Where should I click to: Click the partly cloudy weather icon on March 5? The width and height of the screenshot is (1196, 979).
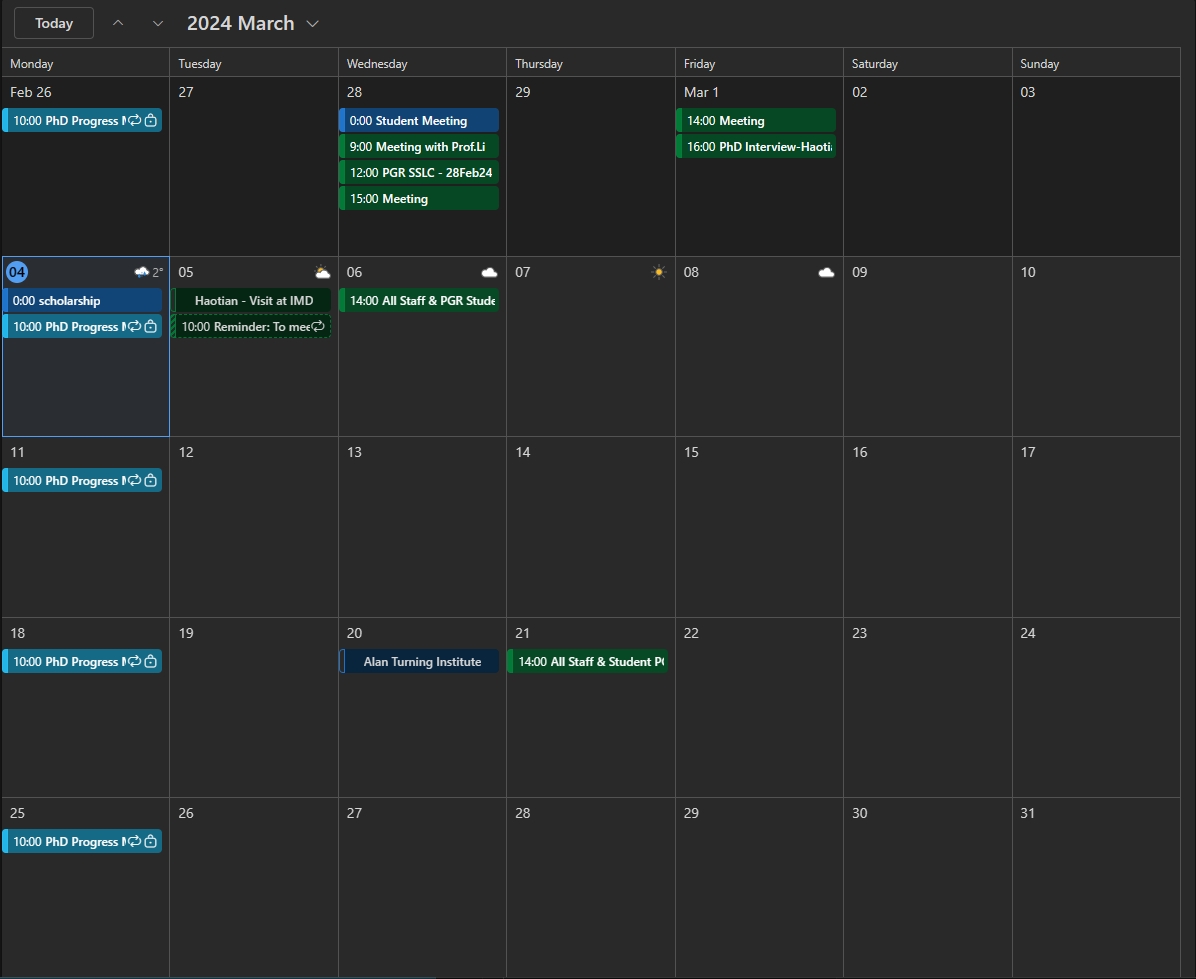click(x=322, y=271)
